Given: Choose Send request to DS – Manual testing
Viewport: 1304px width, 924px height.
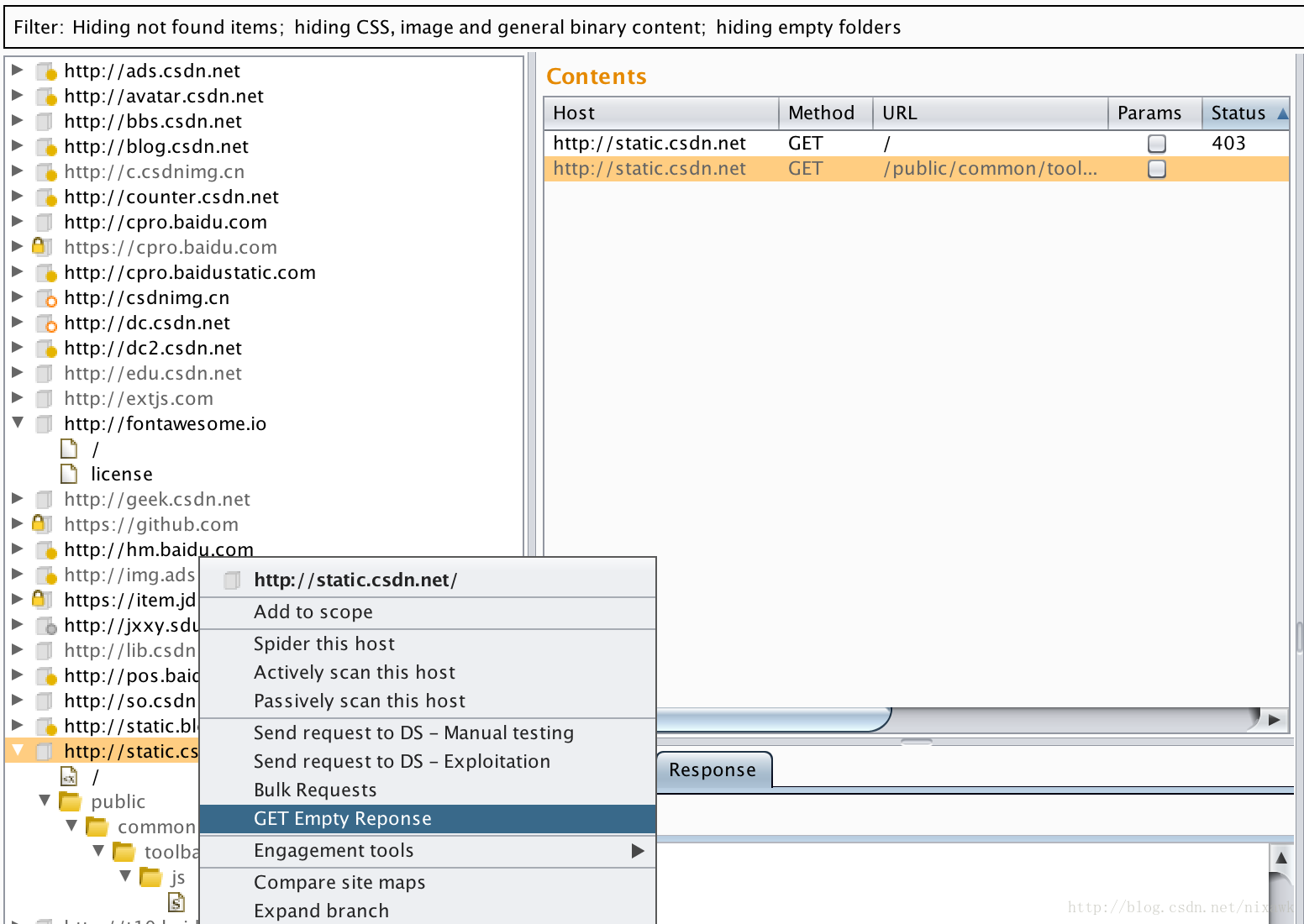Looking at the screenshot, I should click(x=428, y=733).
